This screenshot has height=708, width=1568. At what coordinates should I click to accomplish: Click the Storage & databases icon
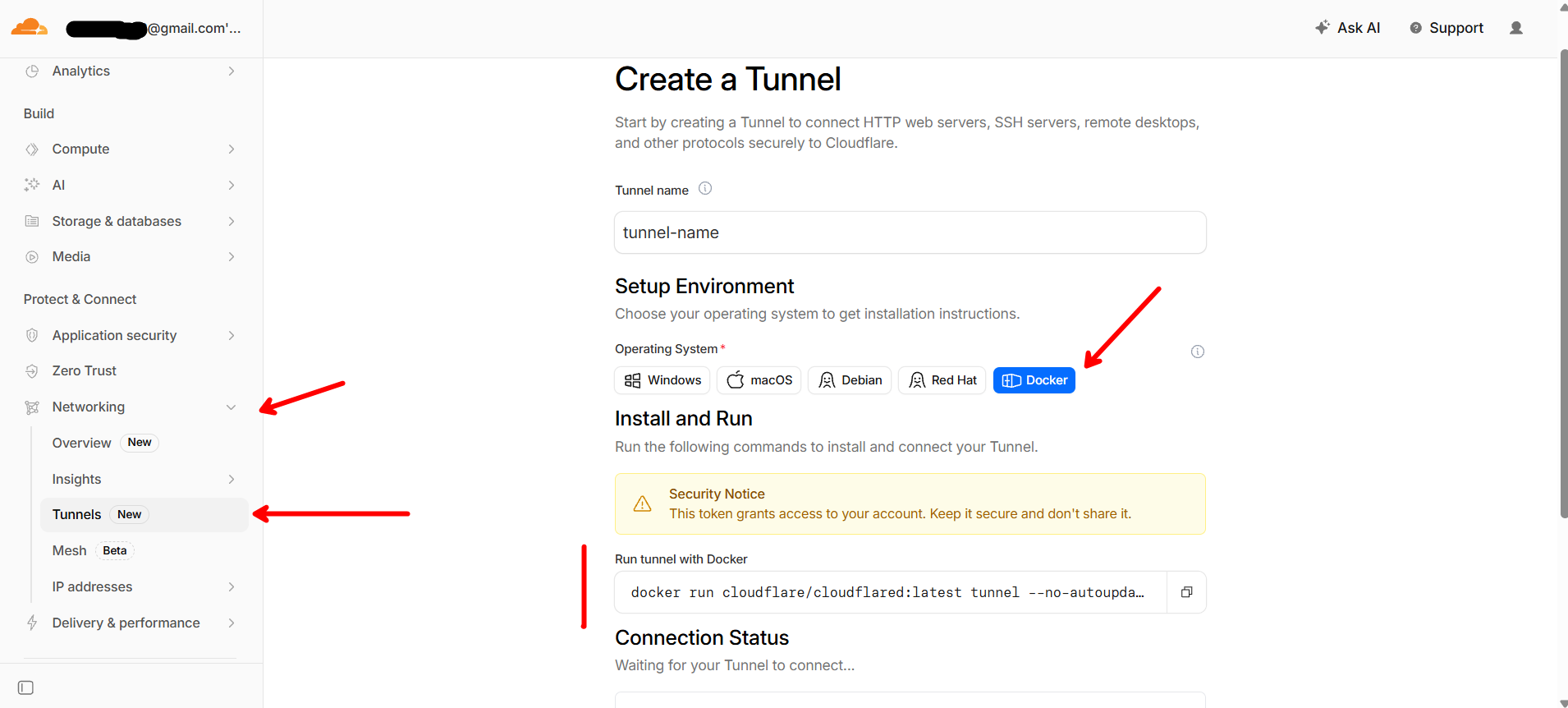pos(32,221)
